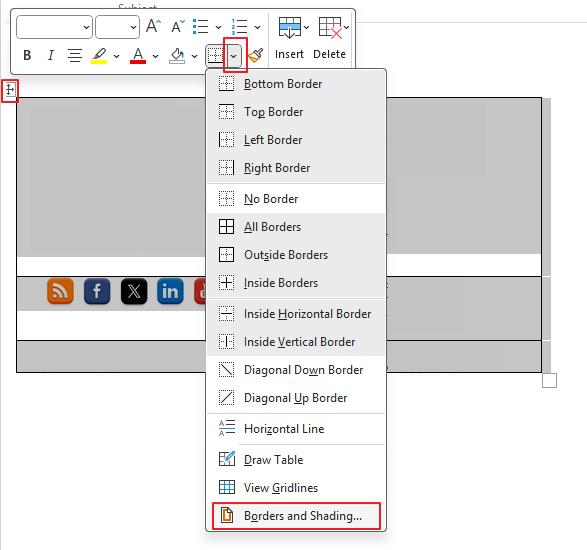
Task: Insert a Horizontal Line
Action: [x=296, y=429]
